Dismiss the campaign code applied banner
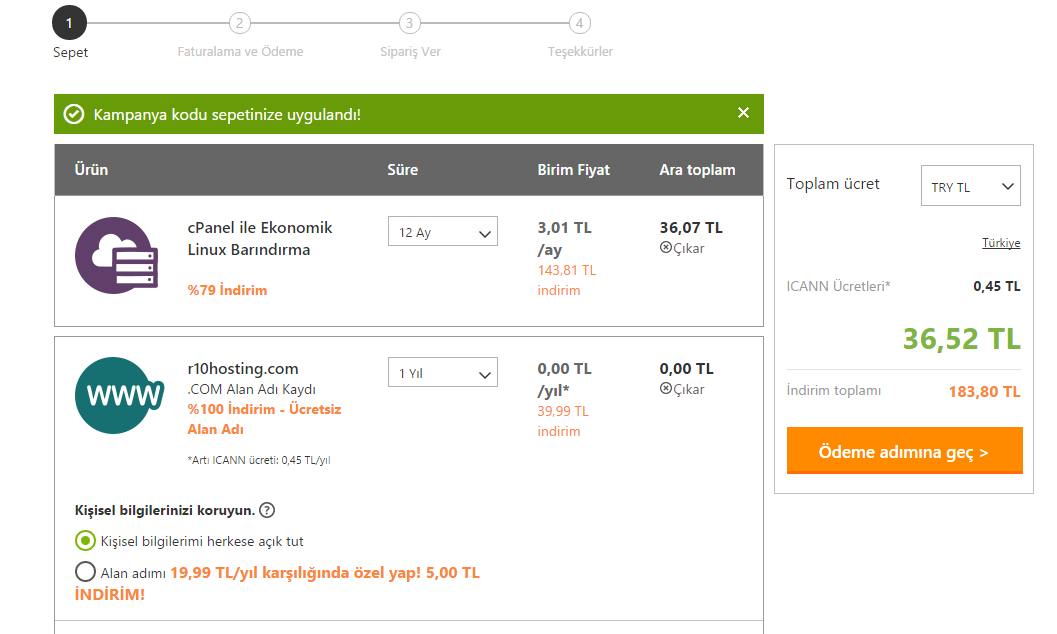The image size is (1057, 634). pos(743,113)
